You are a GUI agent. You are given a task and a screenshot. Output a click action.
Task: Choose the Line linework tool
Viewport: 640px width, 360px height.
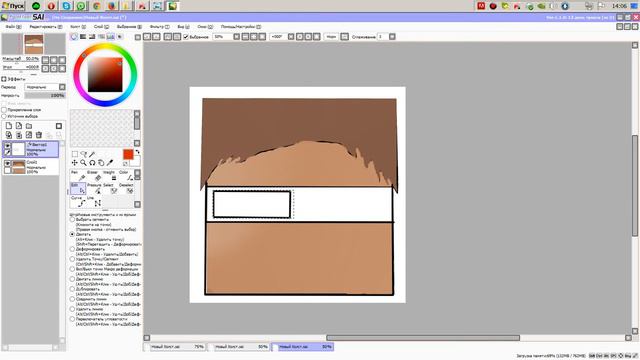[94, 201]
